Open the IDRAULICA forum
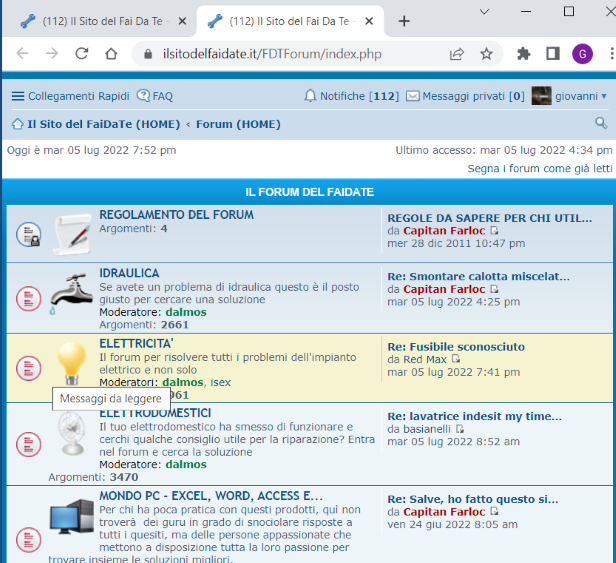 [x=129, y=273]
